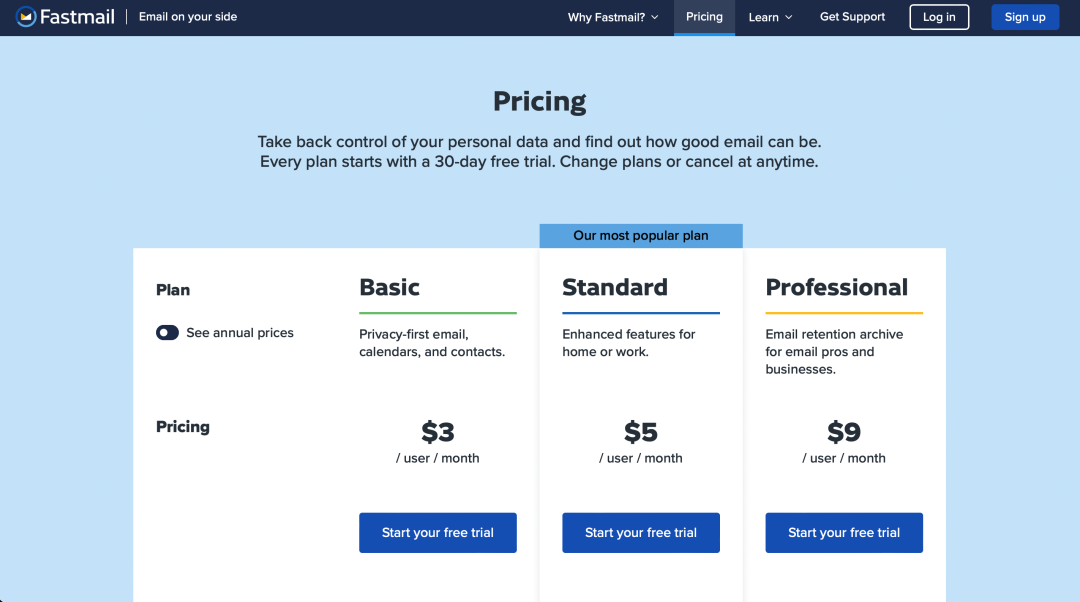Viewport: 1080px width, 602px height.
Task: Select the Professional plan heading
Action: pos(836,287)
